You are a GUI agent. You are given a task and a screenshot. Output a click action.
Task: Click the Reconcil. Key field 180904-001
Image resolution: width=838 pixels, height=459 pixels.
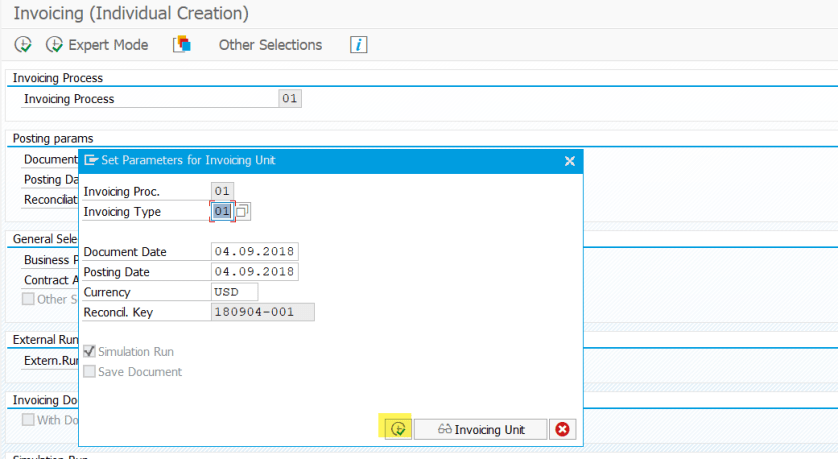click(x=262, y=312)
